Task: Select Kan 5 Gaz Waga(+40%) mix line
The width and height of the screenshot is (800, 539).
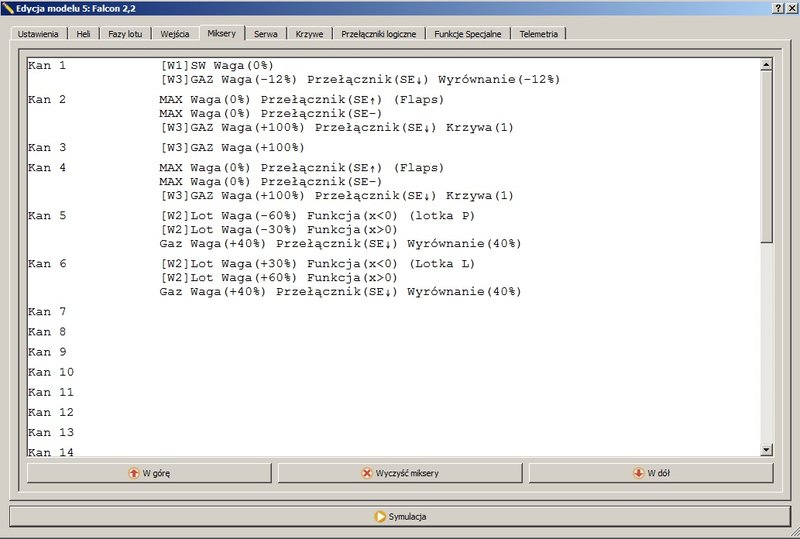Action: point(340,243)
